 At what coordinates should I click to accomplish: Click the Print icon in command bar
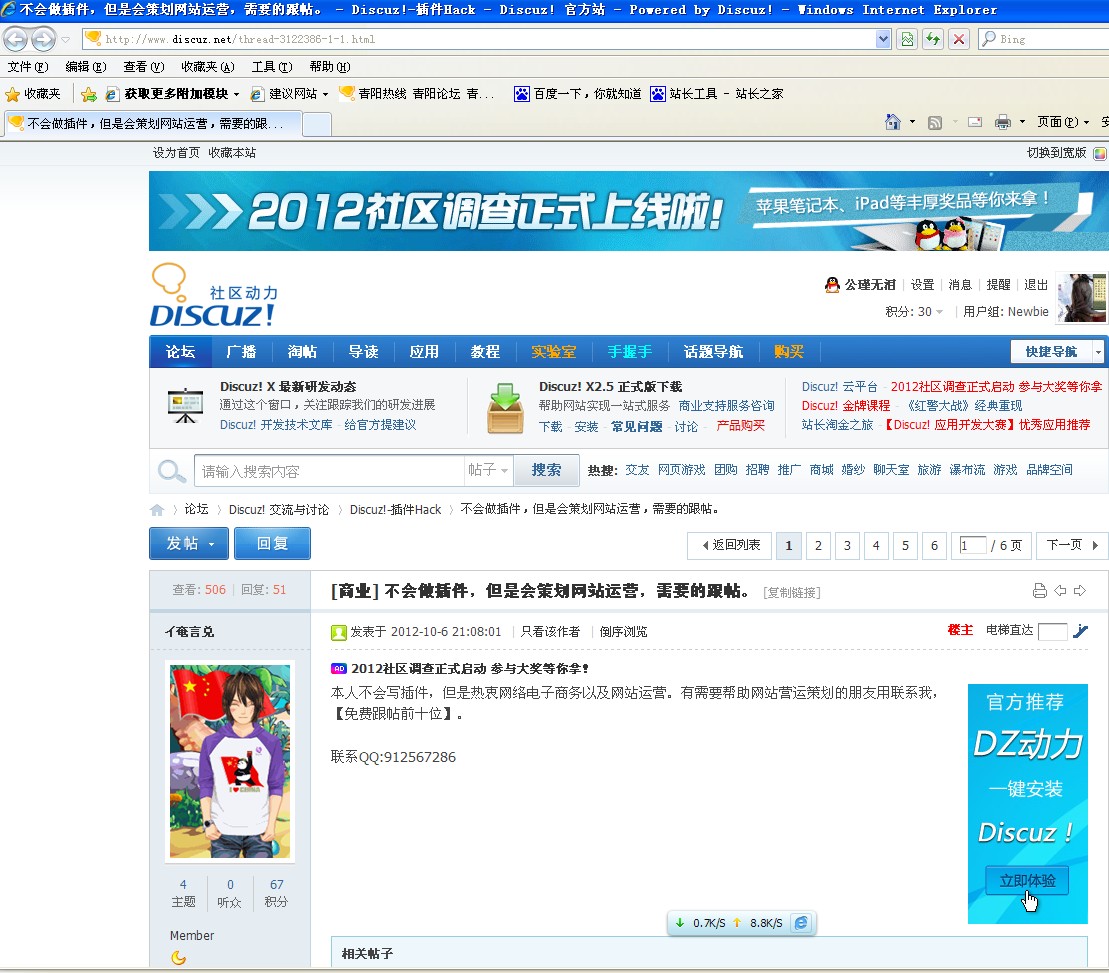click(1003, 122)
